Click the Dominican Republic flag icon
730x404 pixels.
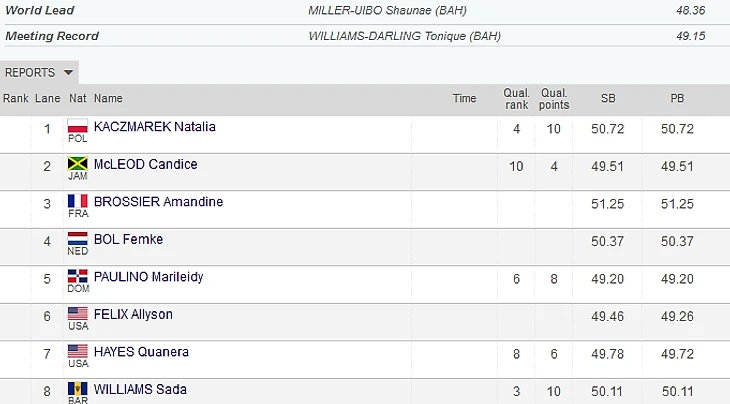click(x=78, y=276)
